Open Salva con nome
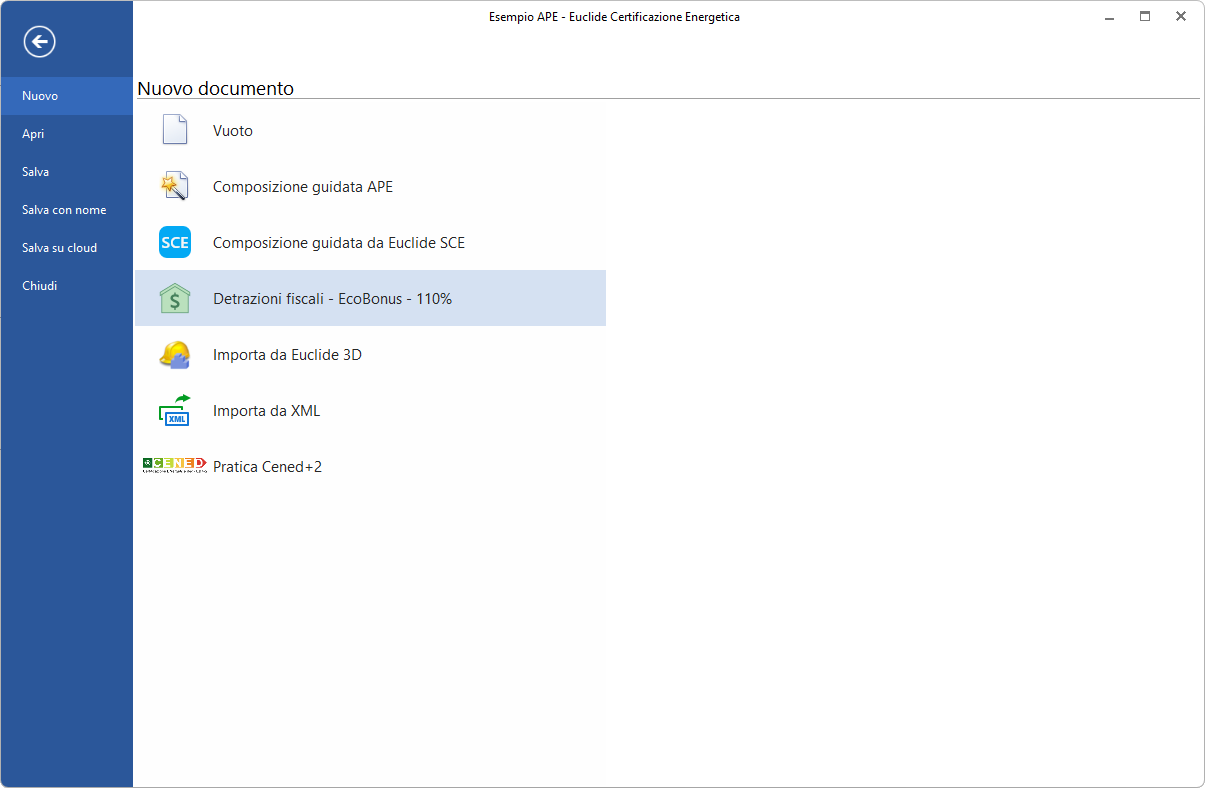This screenshot has width=1205, height=788. tap(64, 210)
